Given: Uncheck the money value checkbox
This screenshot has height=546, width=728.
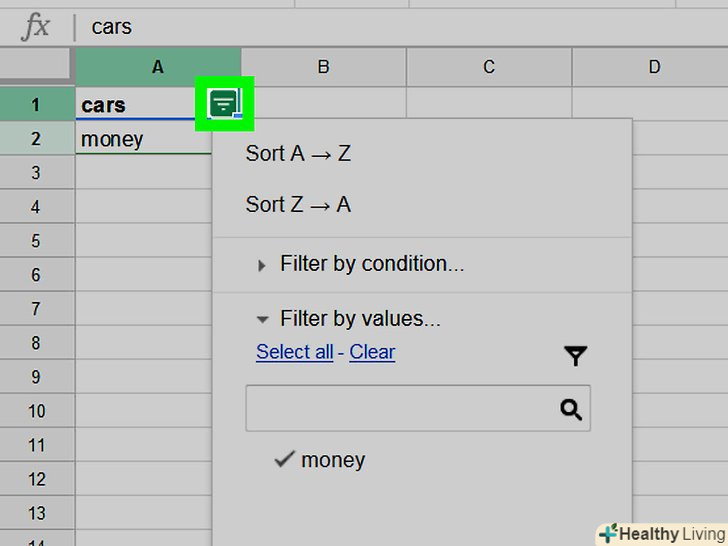Looking at the screenshot, I should (285, 459).
